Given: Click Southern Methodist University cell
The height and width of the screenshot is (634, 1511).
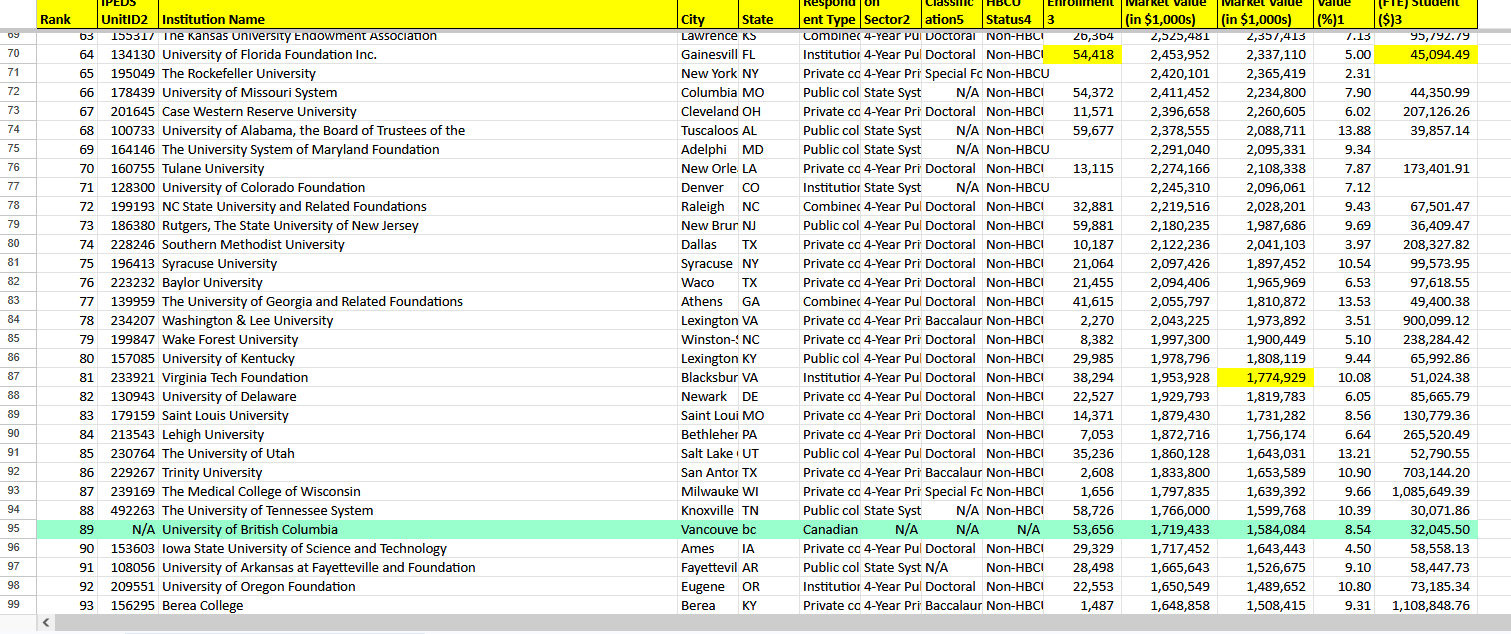Looking at the screenshot, I should [417, 244].
